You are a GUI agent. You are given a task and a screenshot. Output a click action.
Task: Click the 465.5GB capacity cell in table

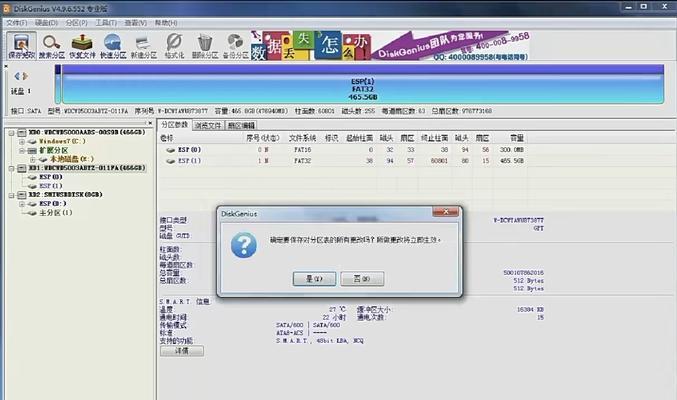click(512, 161)
